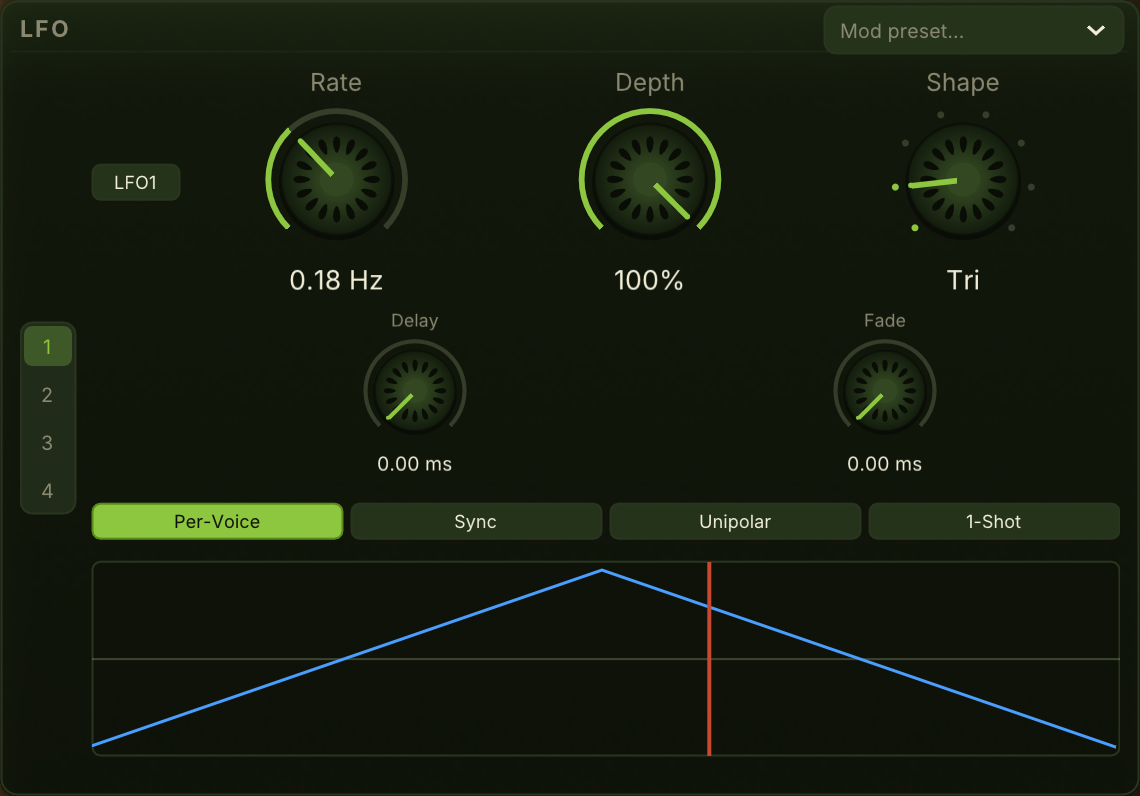Click the blue triangle waveform peak
This screenshot has width=1140, height=796.
point(602,571)
